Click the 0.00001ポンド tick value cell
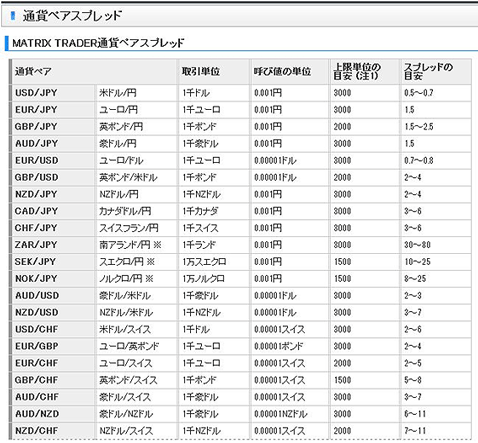The image size is (478, 443). (x=289, y=346)
